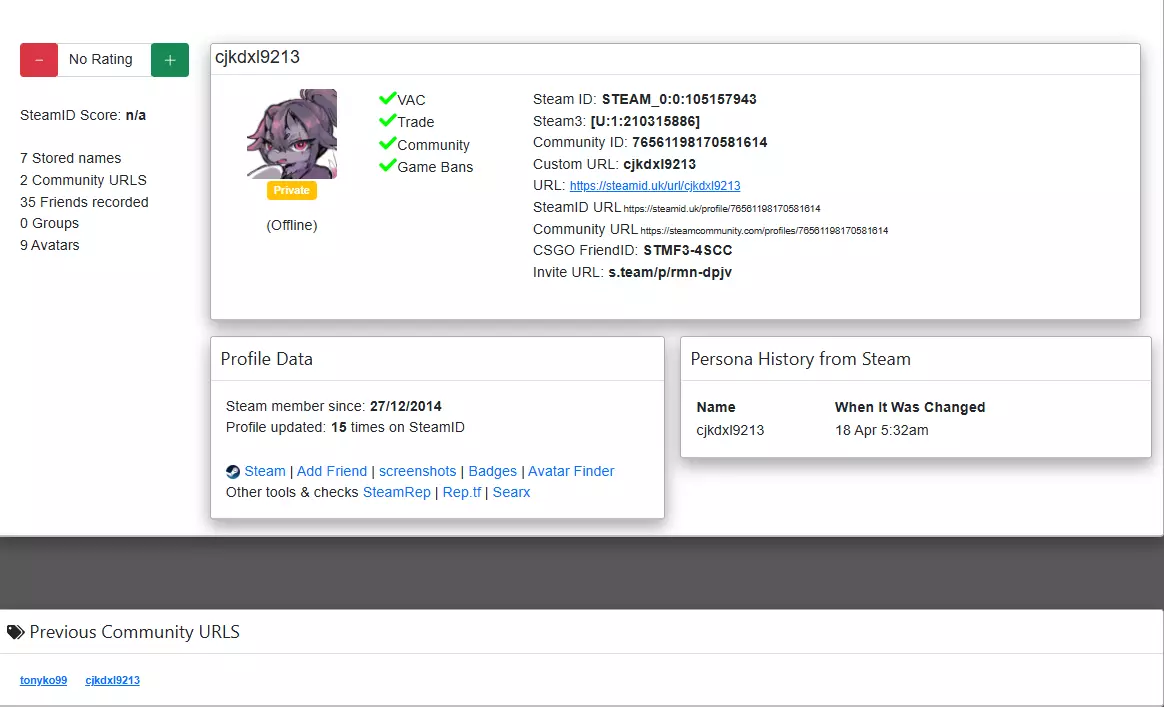
Task: Open the SteamRep check link
Action: (x=396, y=492)
